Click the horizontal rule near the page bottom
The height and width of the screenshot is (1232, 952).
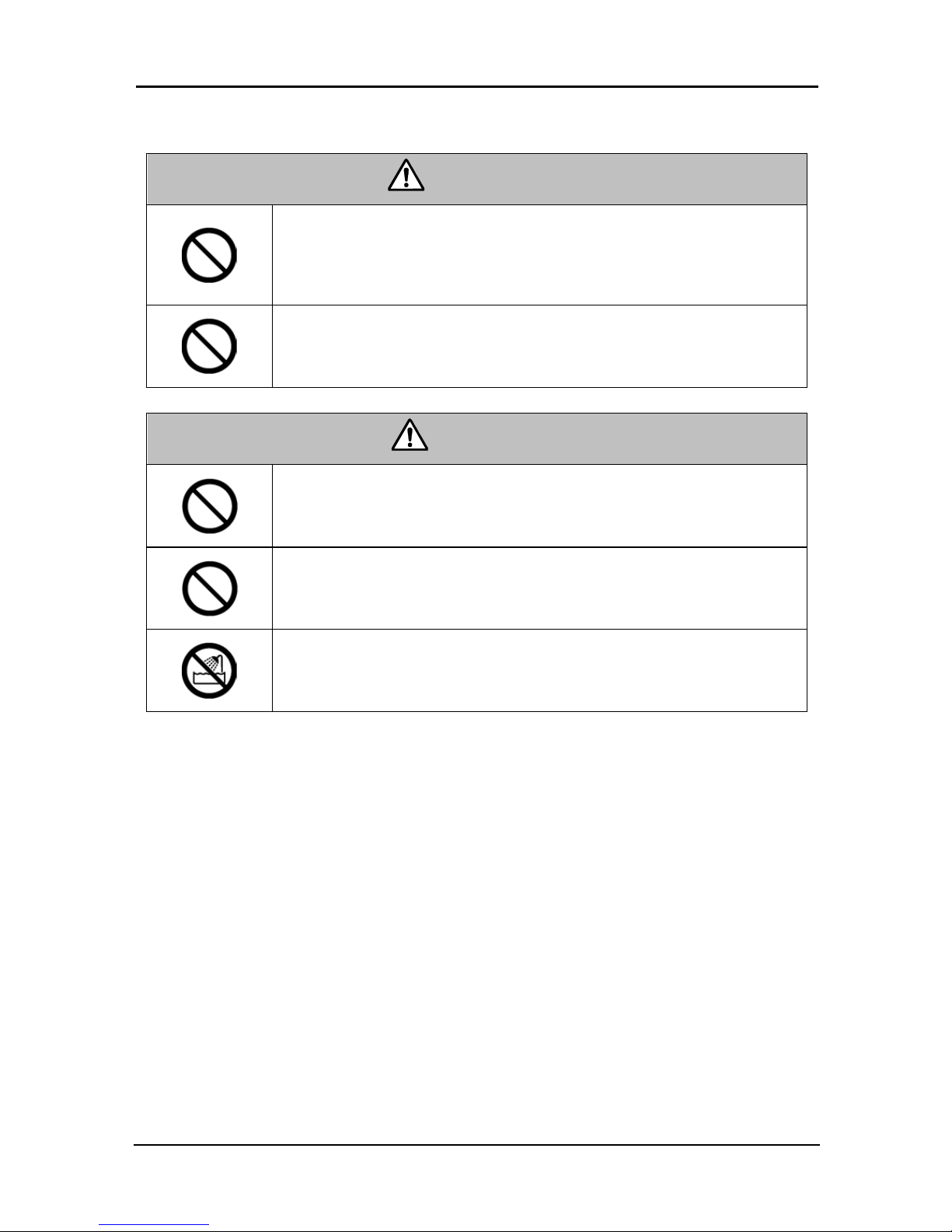[477, 1144]
